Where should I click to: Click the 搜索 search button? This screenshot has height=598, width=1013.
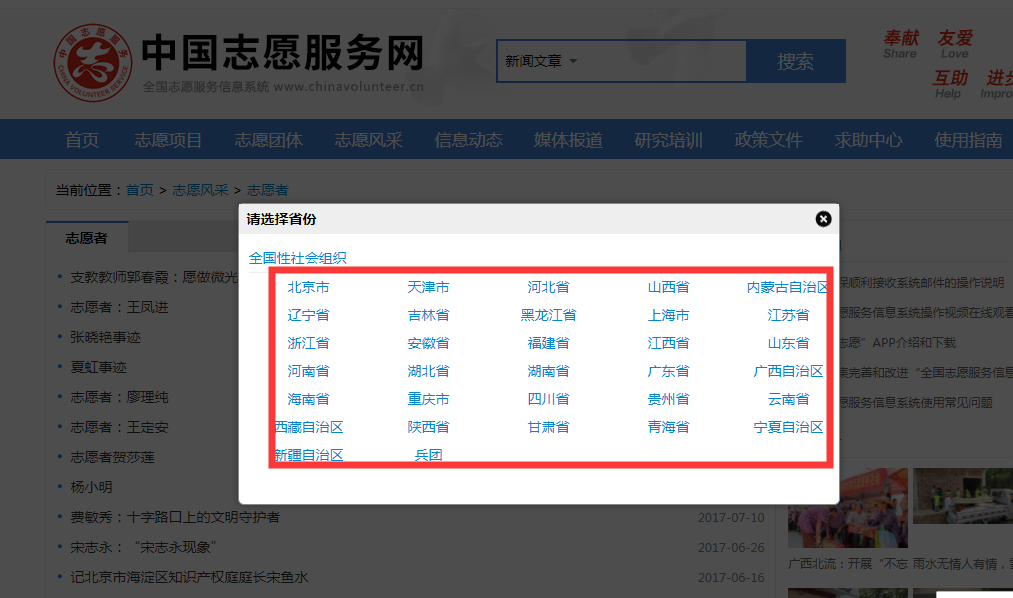pyautogui.click(x=795, y=61)
